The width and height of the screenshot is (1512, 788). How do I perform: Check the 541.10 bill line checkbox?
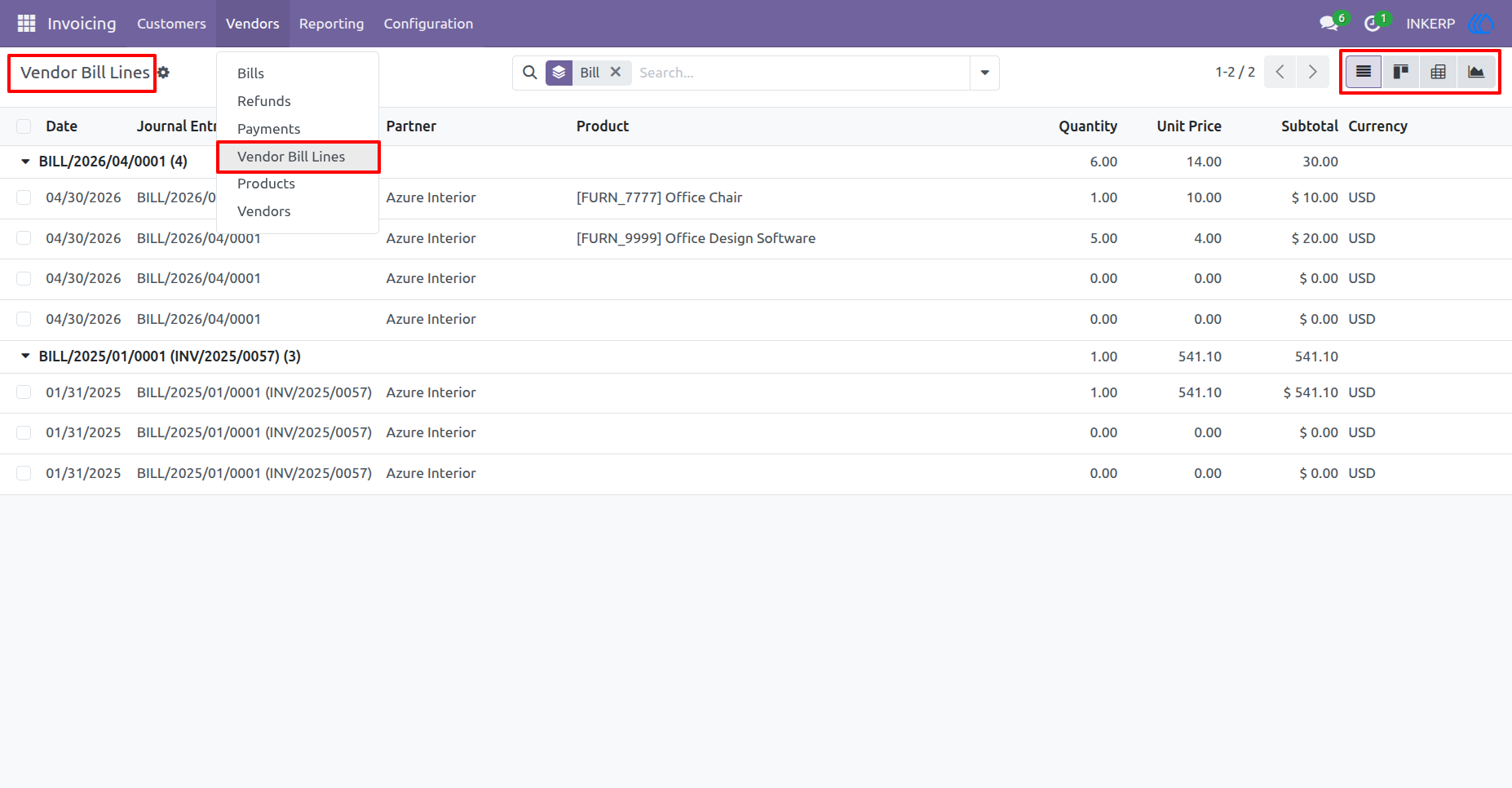point(24,392)
